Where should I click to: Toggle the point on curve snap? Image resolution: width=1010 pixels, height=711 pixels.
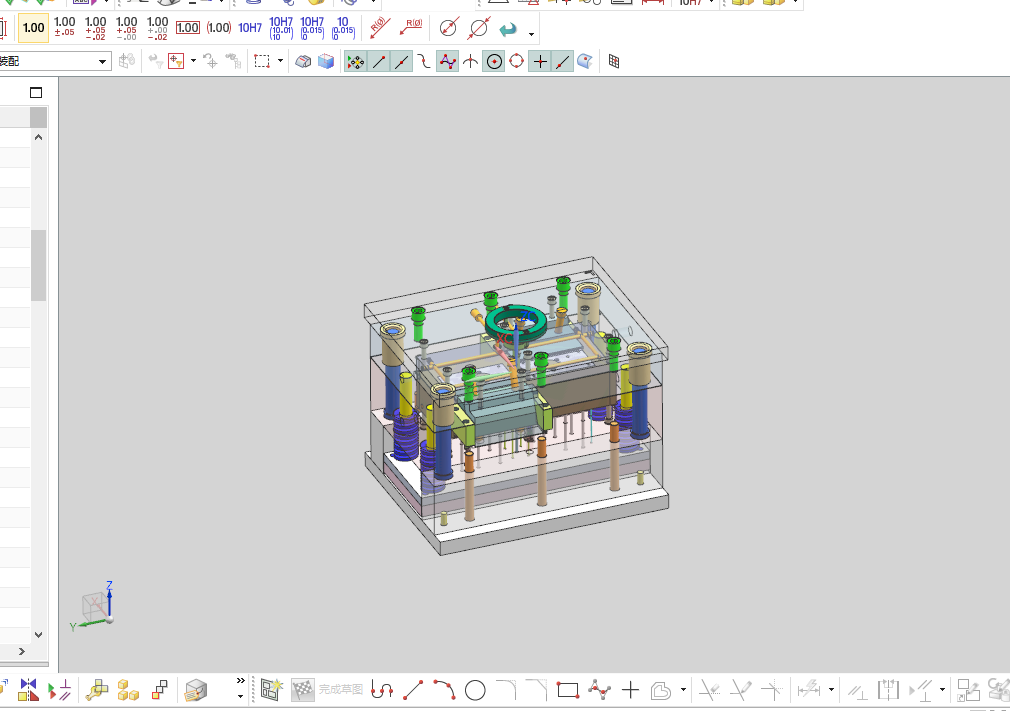(x=562, y=61)
